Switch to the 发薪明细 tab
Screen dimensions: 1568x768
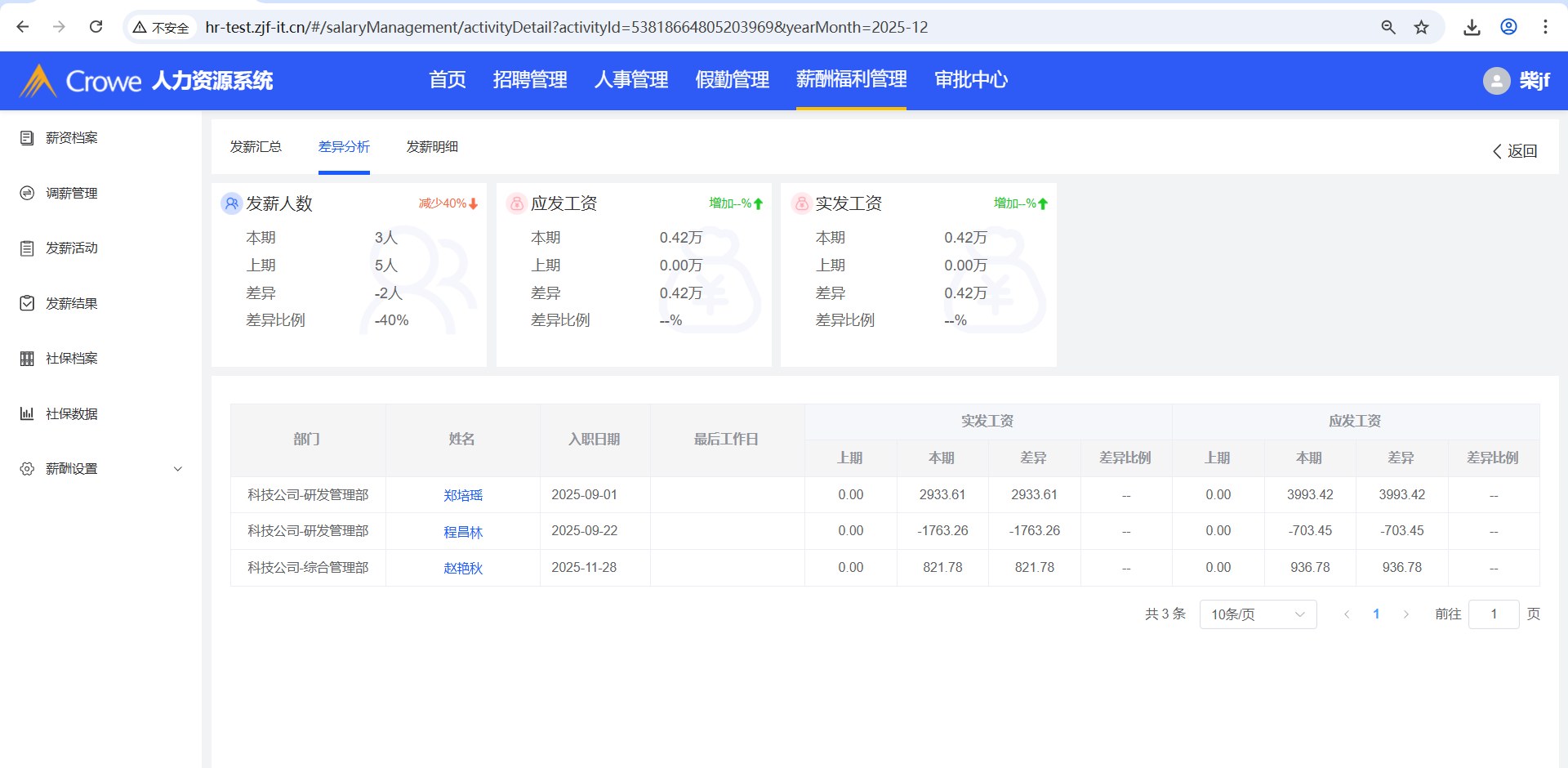432,147
